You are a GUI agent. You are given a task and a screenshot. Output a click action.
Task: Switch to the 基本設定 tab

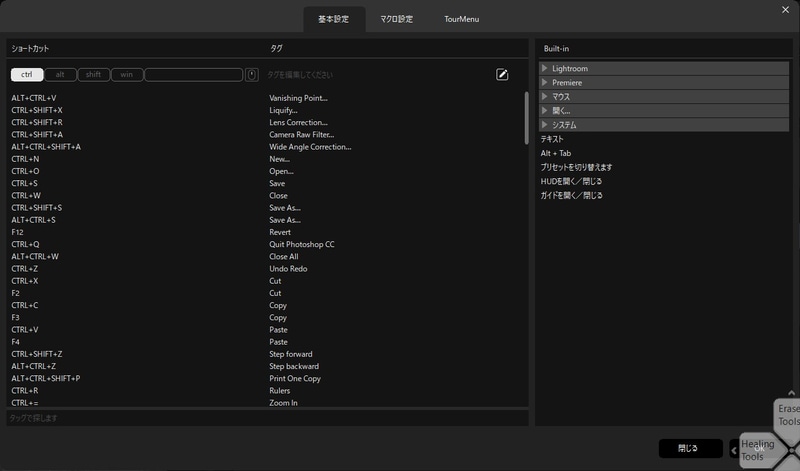[x=334, y=19]
